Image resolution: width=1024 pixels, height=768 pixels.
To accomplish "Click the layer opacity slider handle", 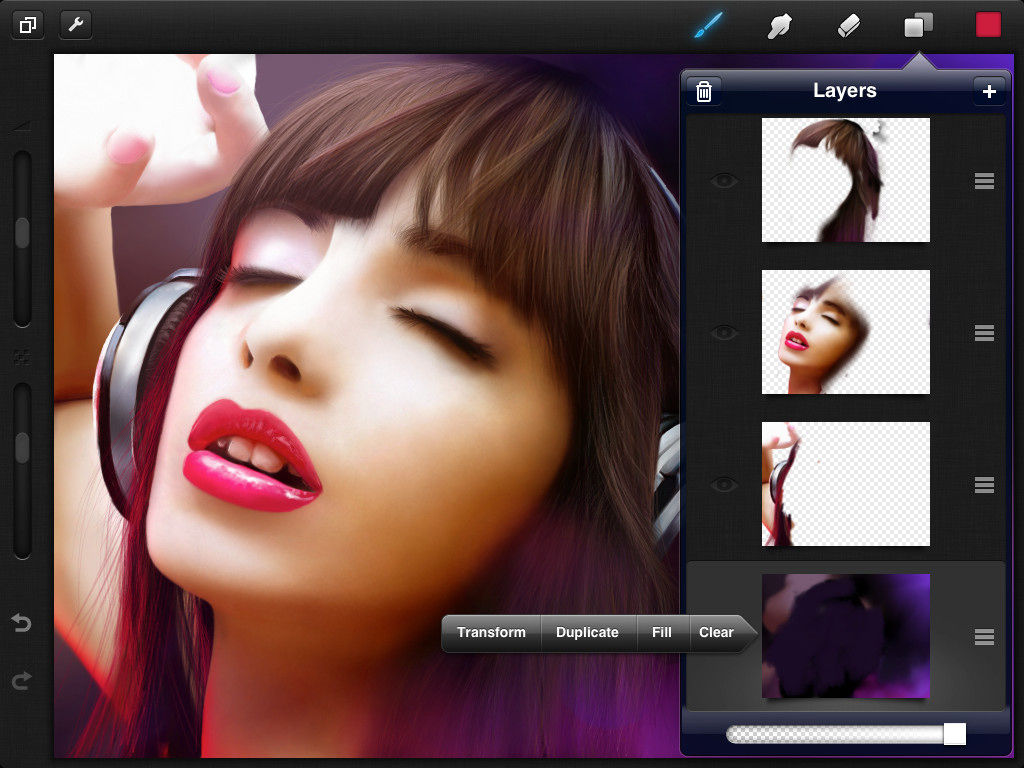I will 954,733.
